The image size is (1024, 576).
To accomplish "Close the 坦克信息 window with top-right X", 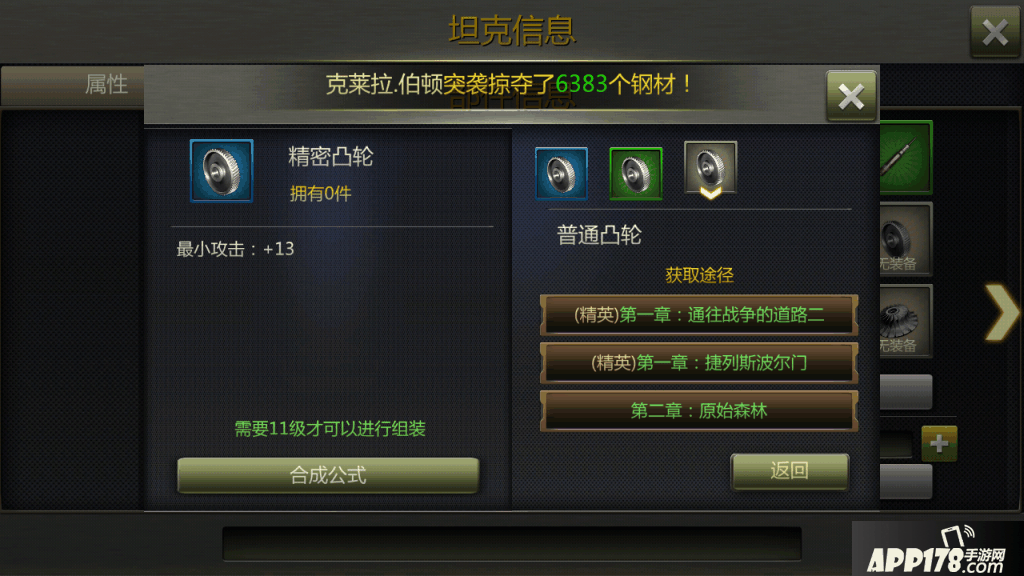I will pyautogui.click(x=995, y=31).
